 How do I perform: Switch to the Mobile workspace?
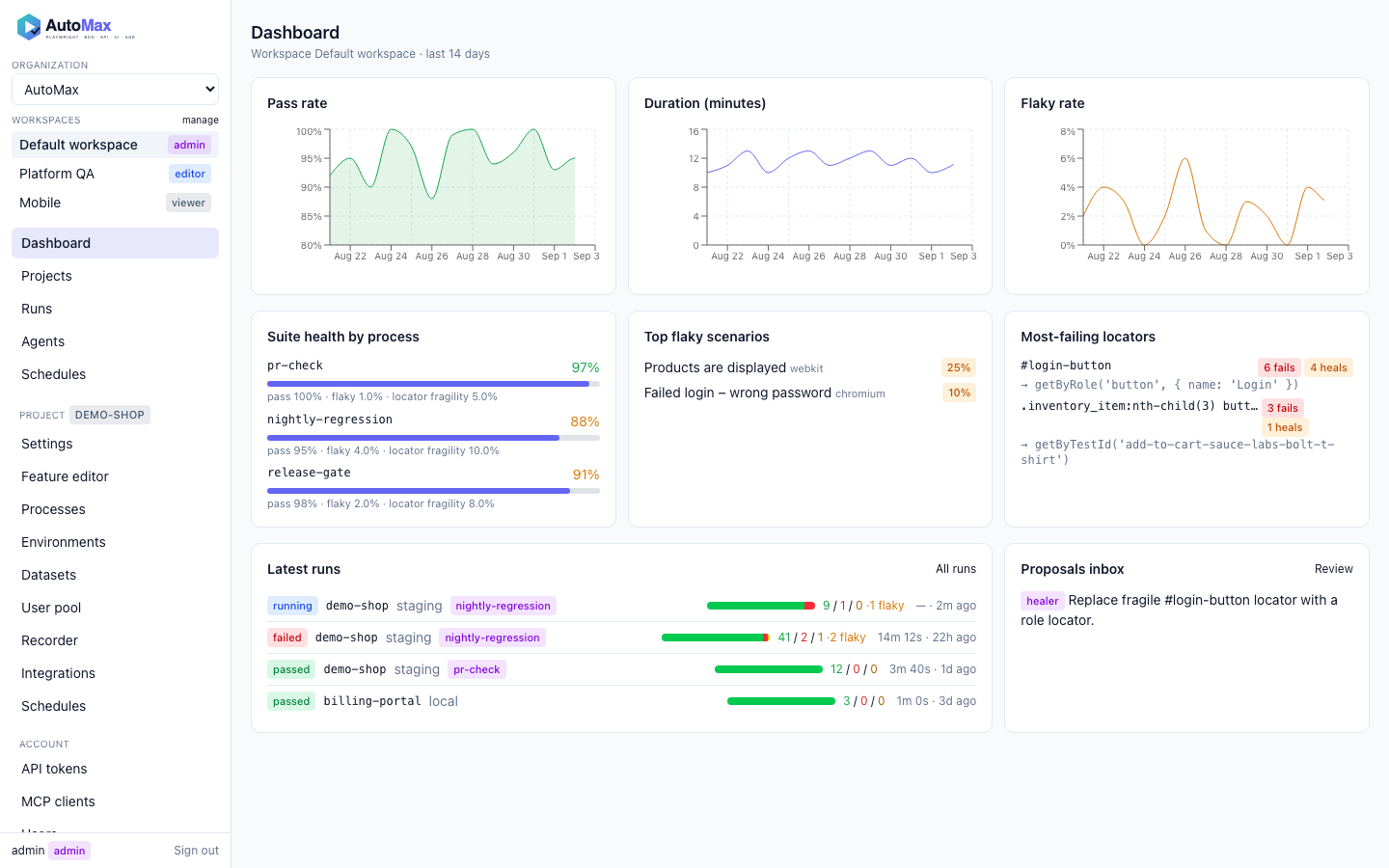115,203
